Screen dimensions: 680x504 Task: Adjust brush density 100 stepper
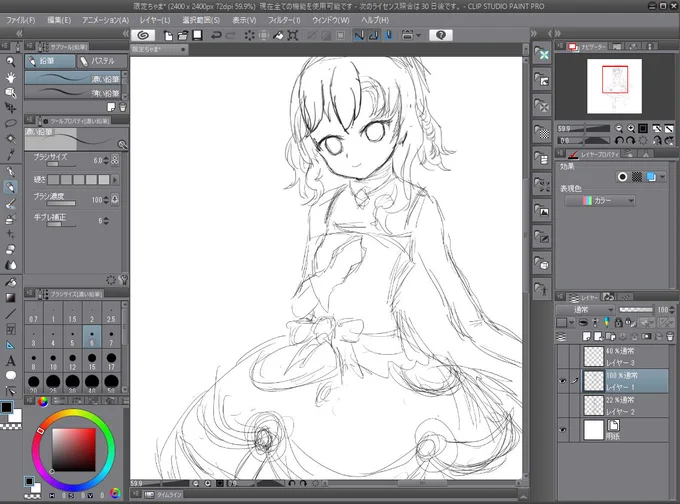click(x=106, y=200)
